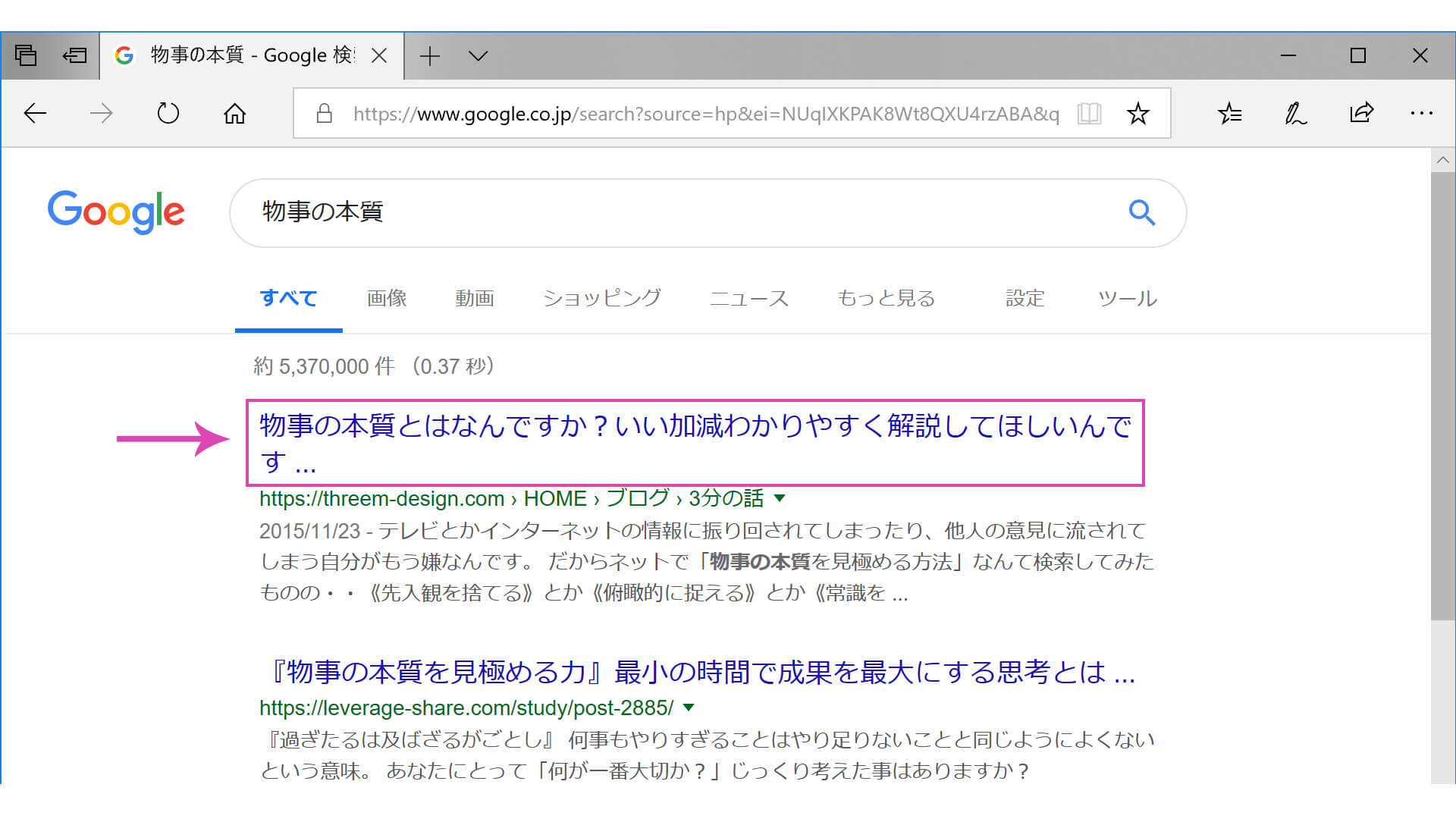This screenshot has height=819, width=1456.
Task: Set tabs aside icon
Action: point(74,55)
